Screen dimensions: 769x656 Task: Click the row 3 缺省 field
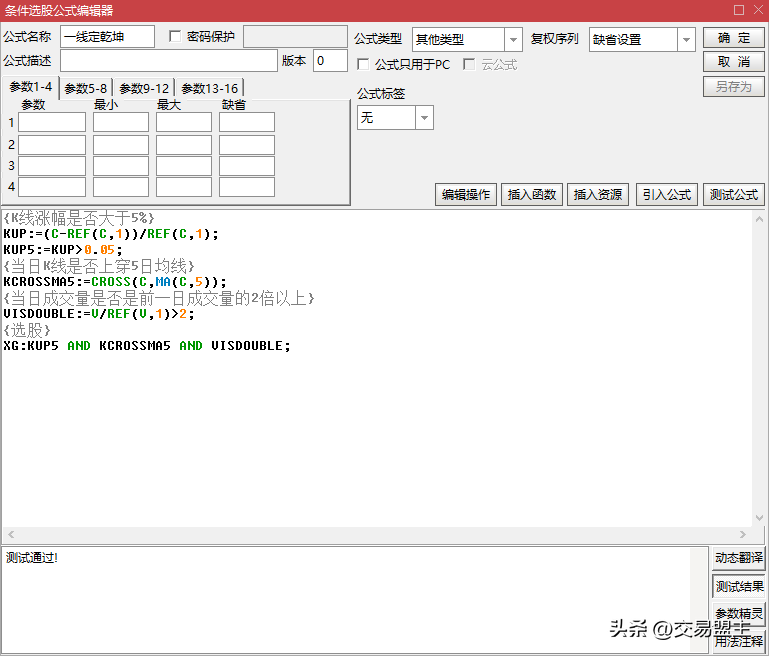pos(247,166)
